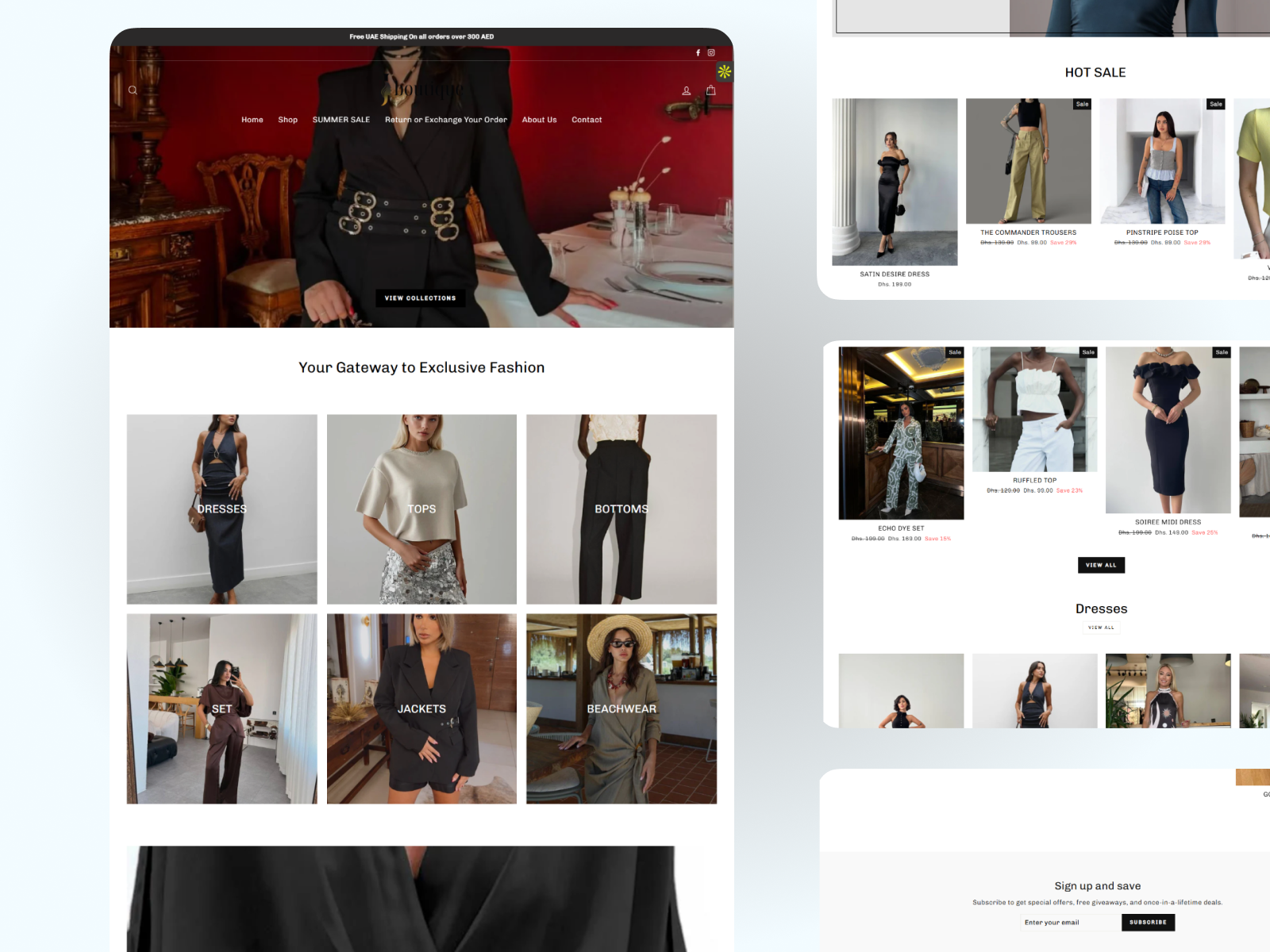Screen dimensions: 1270x952
Task: Click the Sign up and save heading
Action: [1098, 886]
